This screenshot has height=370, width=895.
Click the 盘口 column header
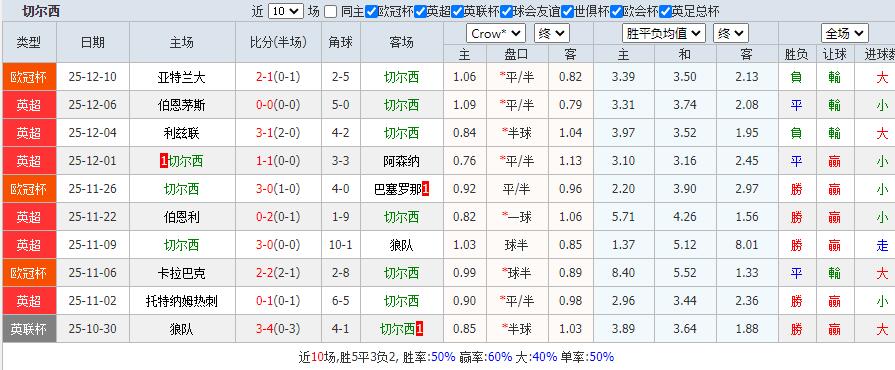pos(517,54)
